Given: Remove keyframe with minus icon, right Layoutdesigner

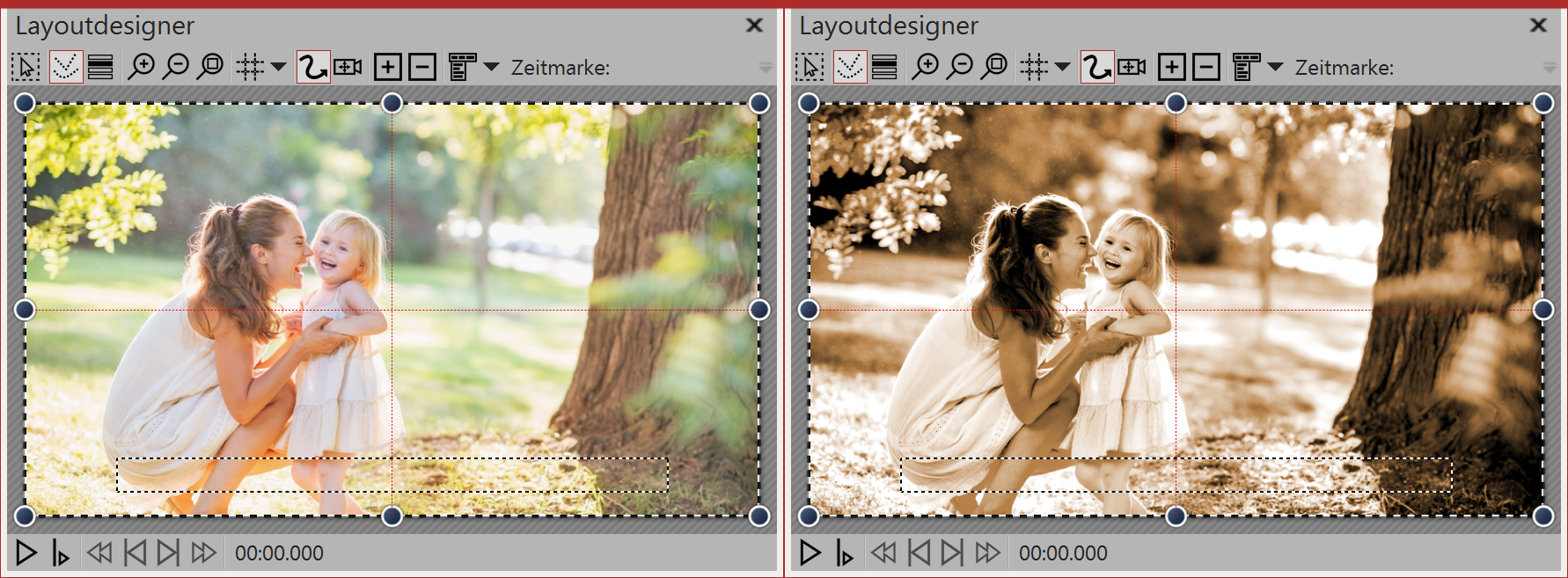Looking at the screenshot, I should [x=1206, y=67].
